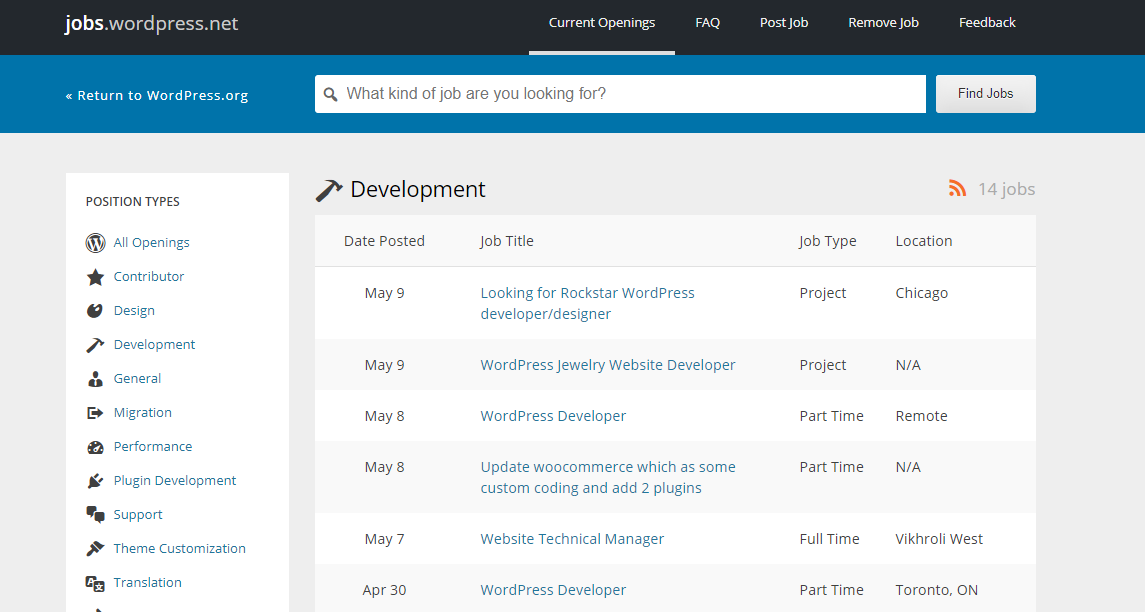Click the hammer icon next to Development in sidebar
1145x612 pixels.
pos(95,345)
